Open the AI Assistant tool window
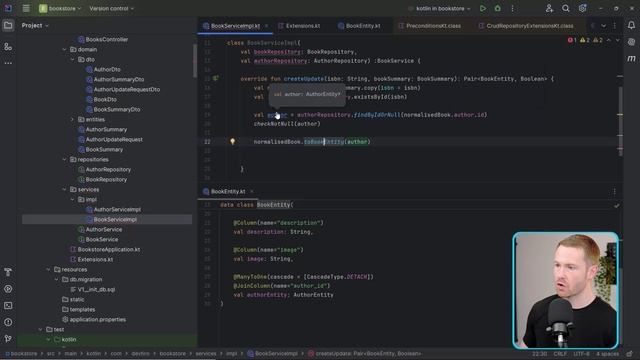Screen dimensions: 640x360 click(631, 42)
